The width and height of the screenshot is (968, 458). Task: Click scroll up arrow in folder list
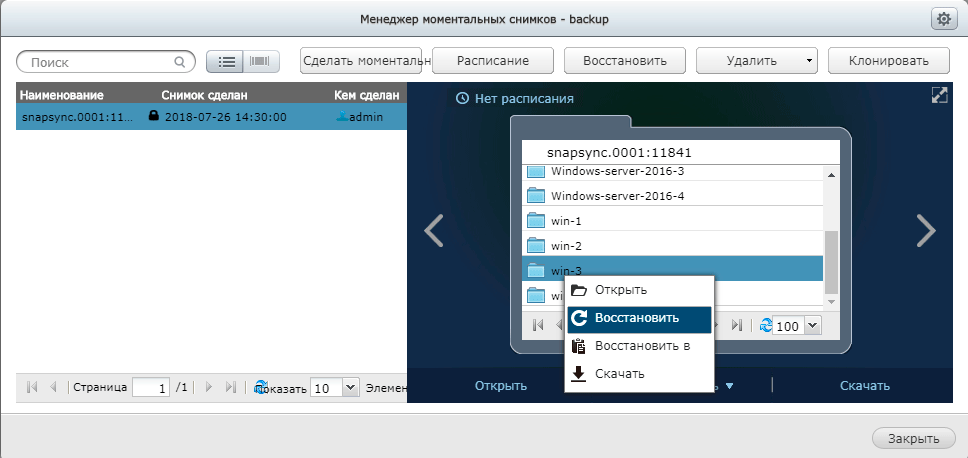(x=831, y=176)
